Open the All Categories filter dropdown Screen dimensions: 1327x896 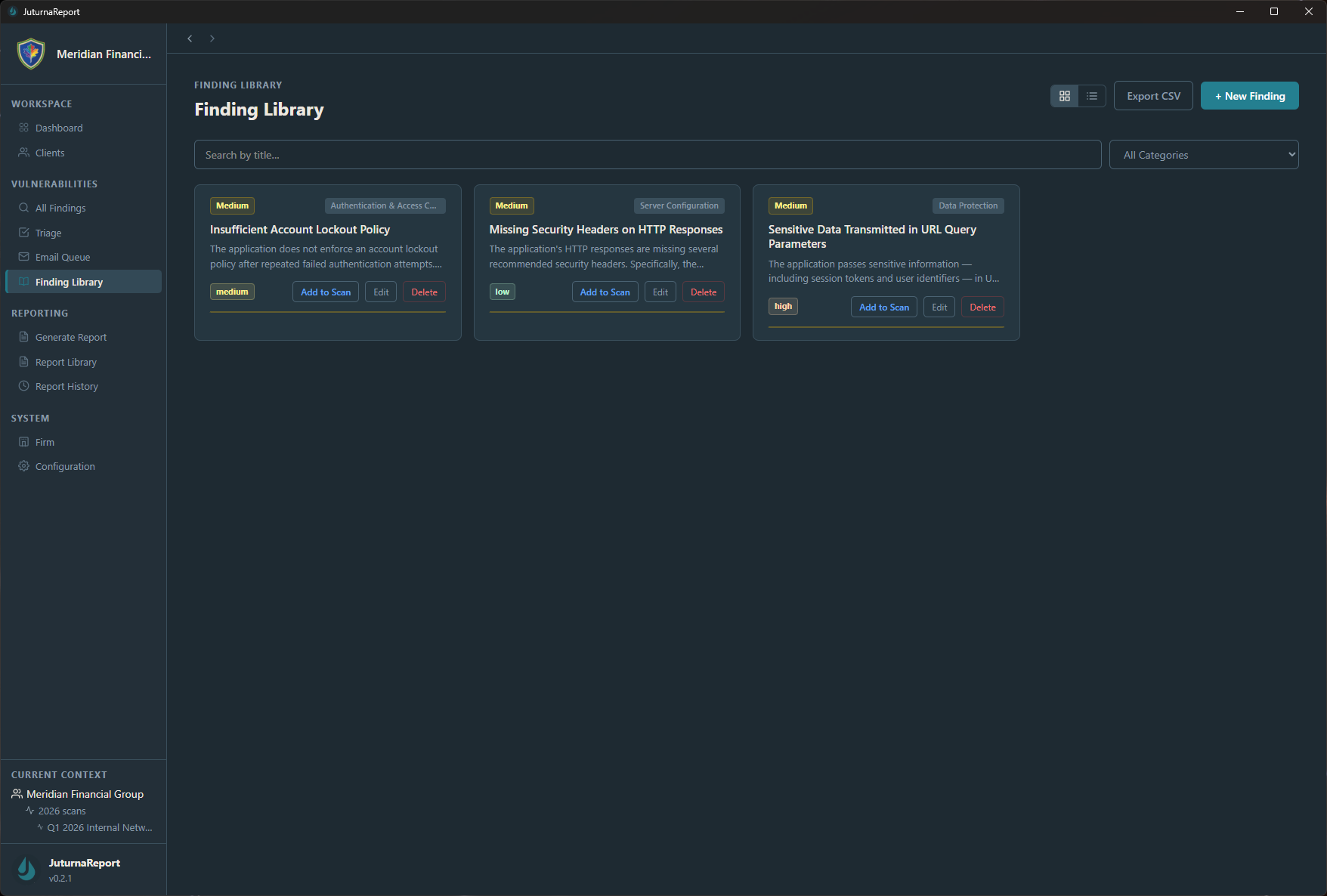(1203, 154)
